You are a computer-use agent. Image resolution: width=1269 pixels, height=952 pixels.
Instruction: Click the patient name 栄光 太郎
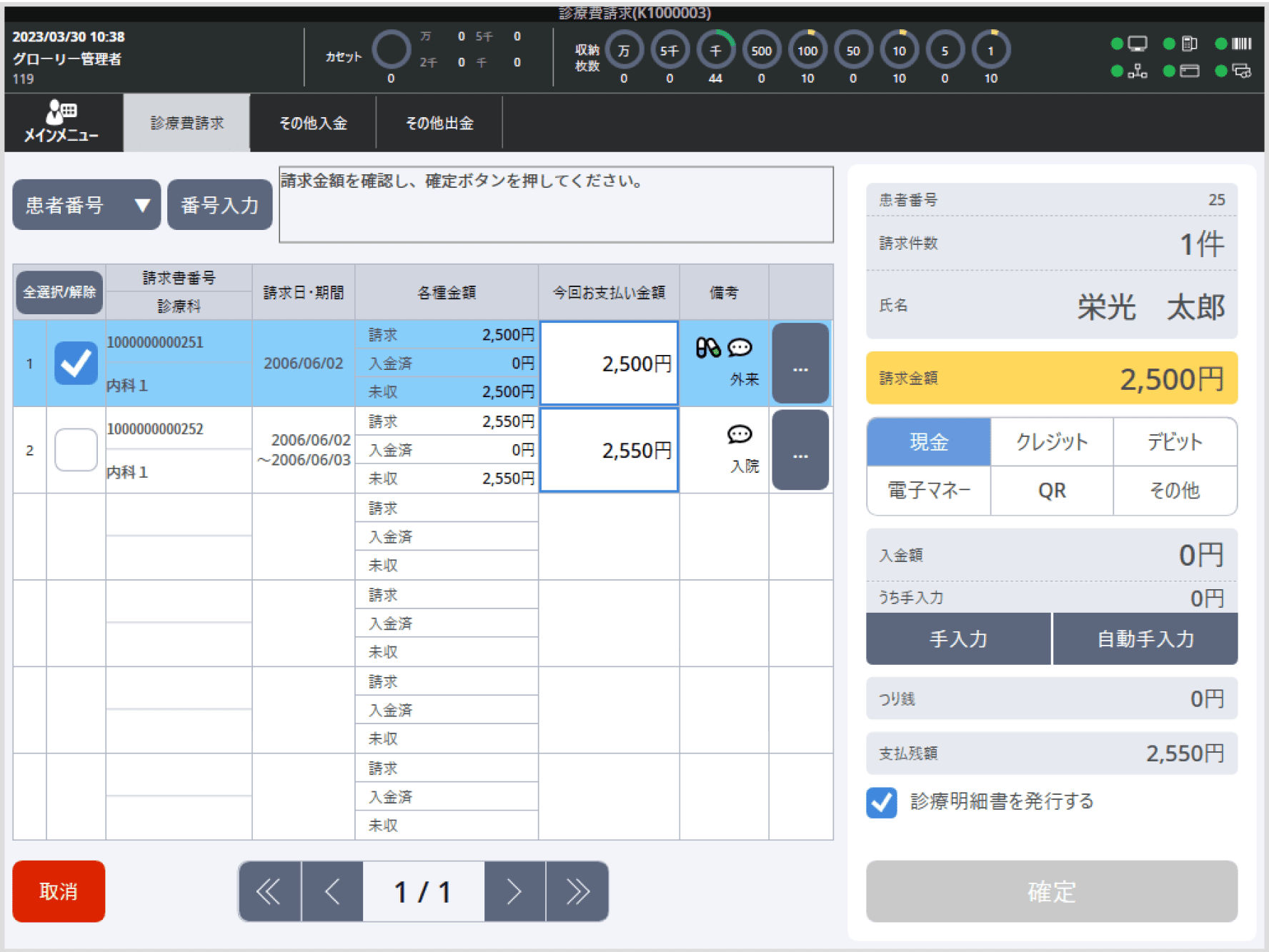pos(1151,307)
